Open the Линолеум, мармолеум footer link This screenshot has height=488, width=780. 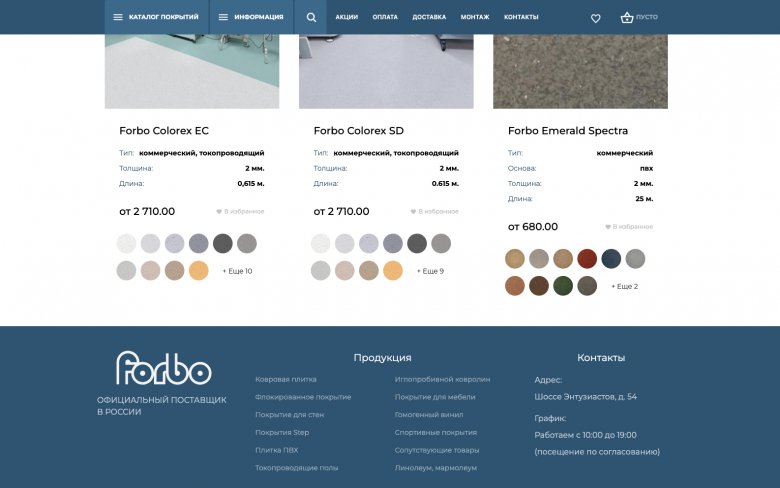pyautogui.click(x=436, y=468)
